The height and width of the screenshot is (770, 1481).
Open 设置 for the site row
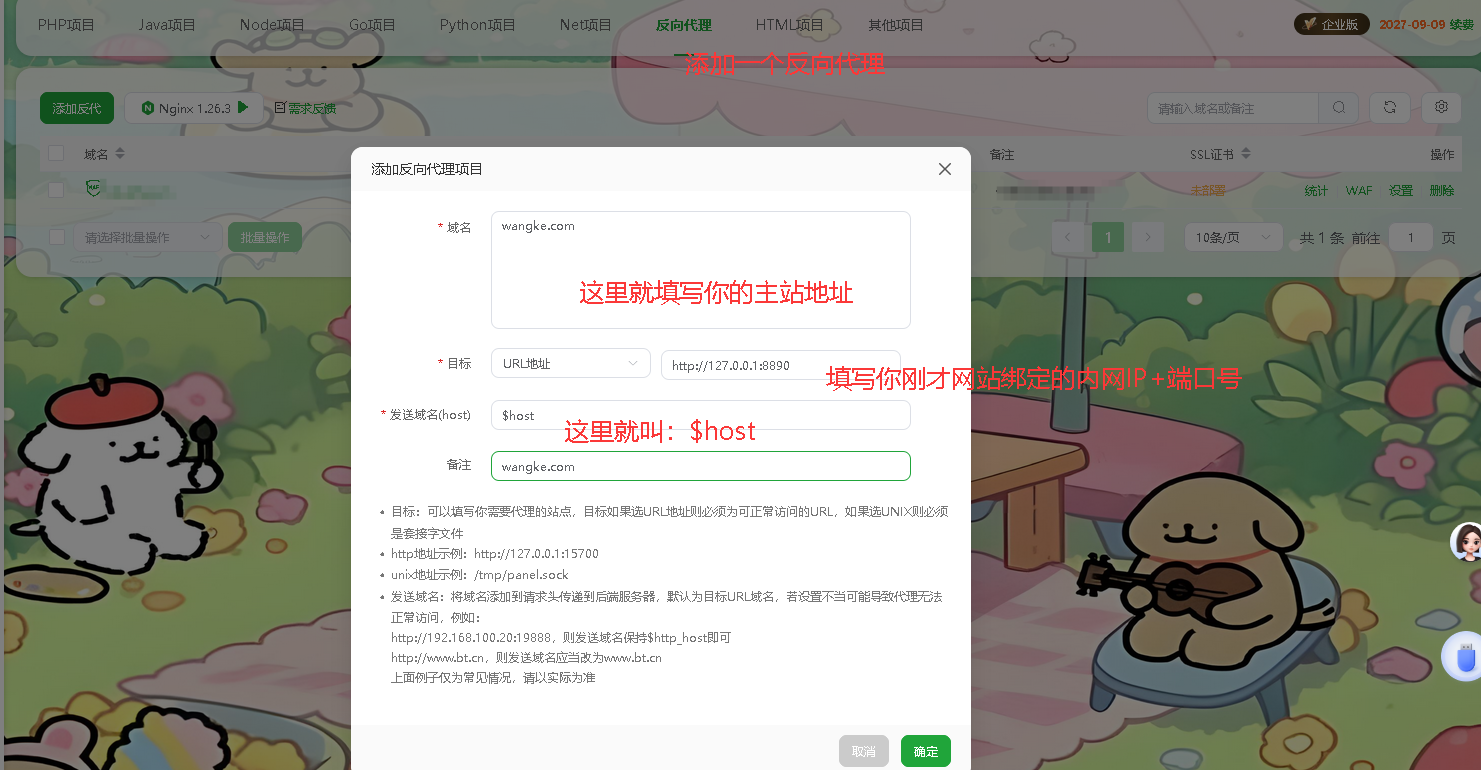tap(1401, 190)
